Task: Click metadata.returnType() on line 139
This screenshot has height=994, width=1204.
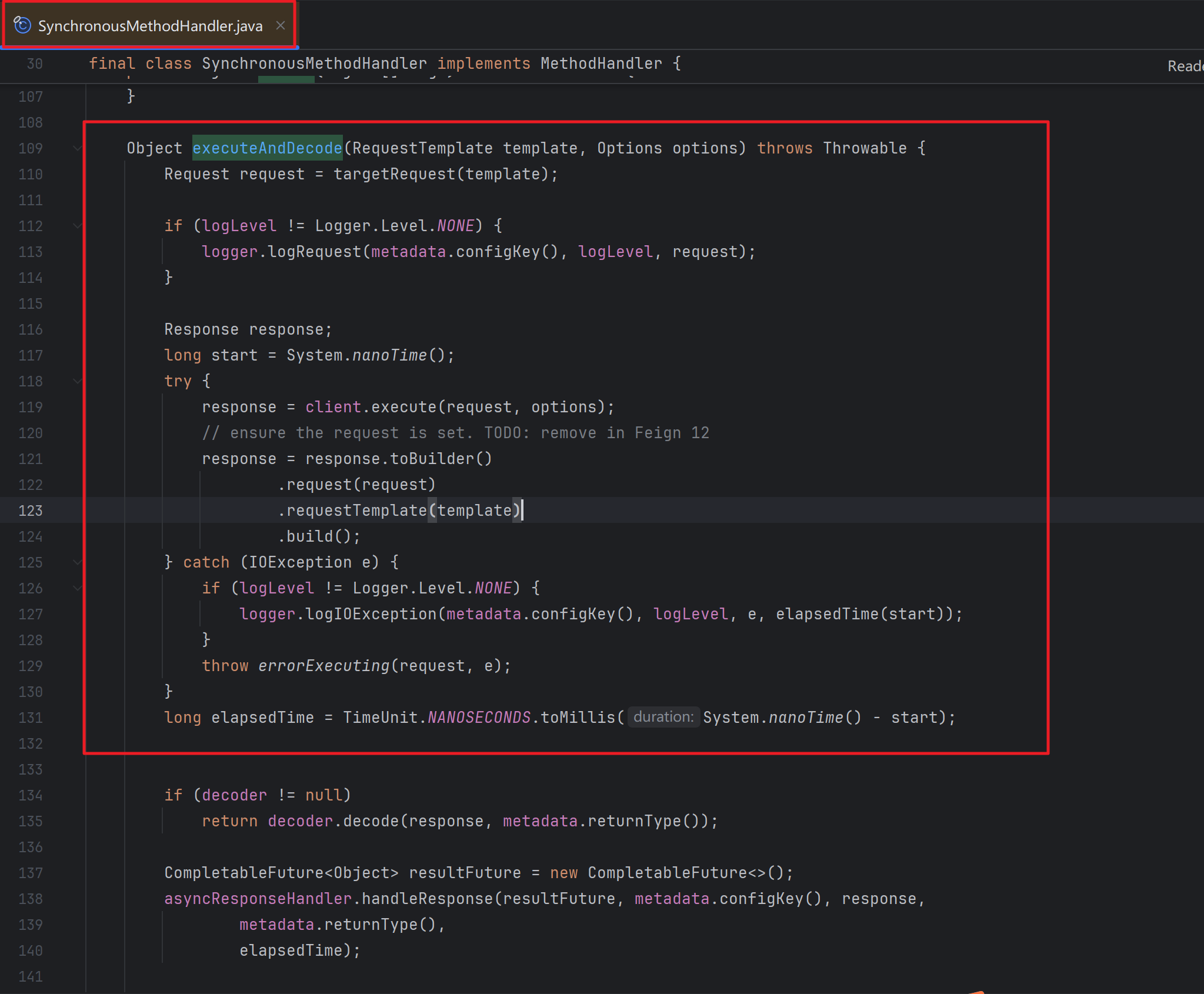Action: (x=338, y=925)
